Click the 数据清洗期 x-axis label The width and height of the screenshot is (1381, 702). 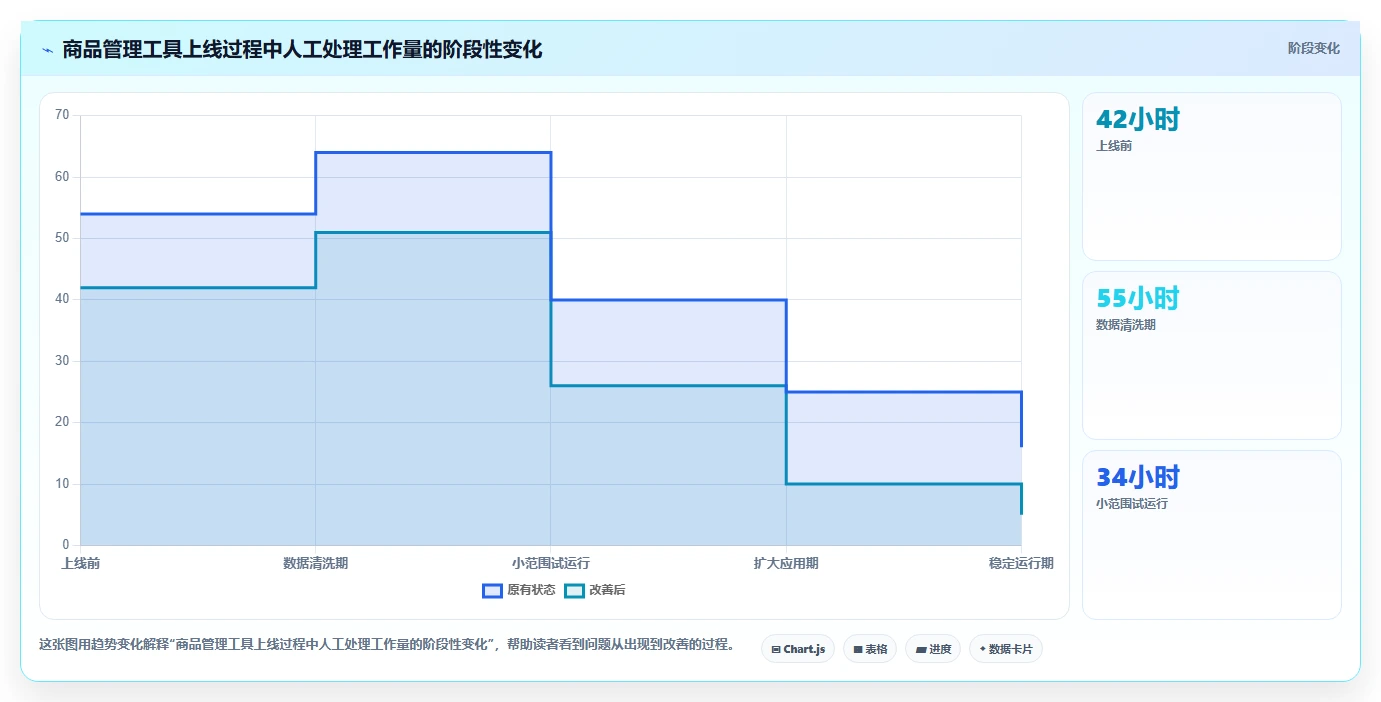click(316, 563)
